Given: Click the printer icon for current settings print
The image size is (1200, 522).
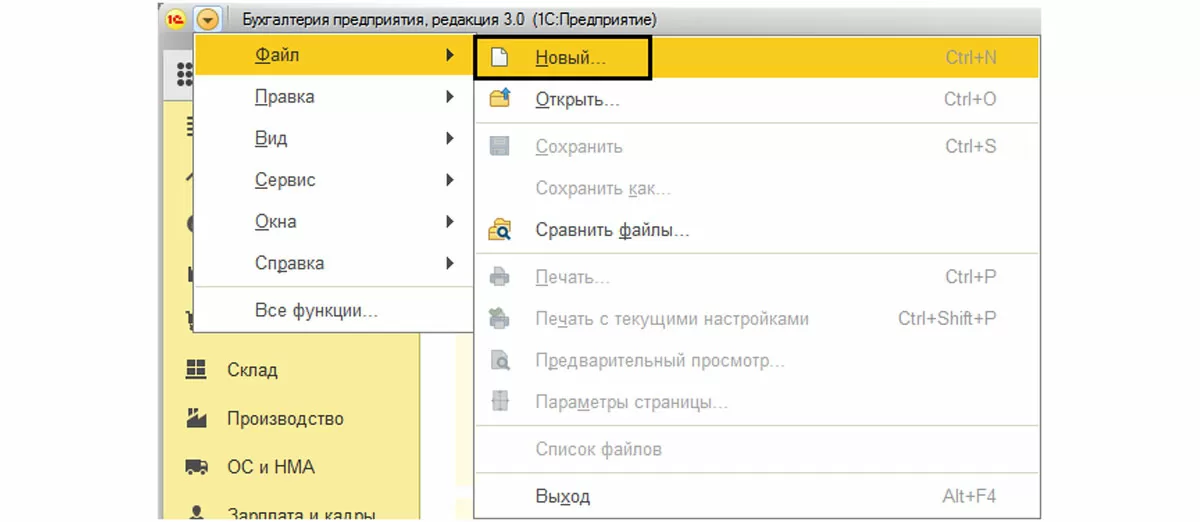Looking at the screenshot, I should click(499, 319).
